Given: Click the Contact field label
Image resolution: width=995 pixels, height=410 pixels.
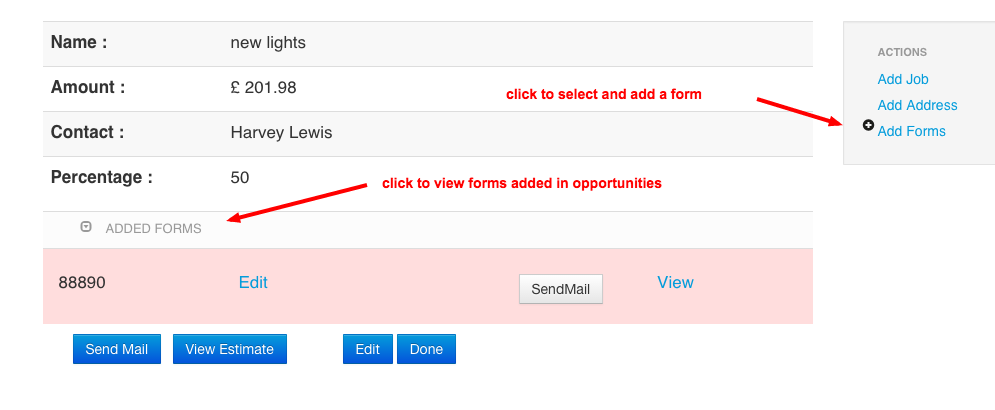Looking at the screenshot, I should [88, 132].
